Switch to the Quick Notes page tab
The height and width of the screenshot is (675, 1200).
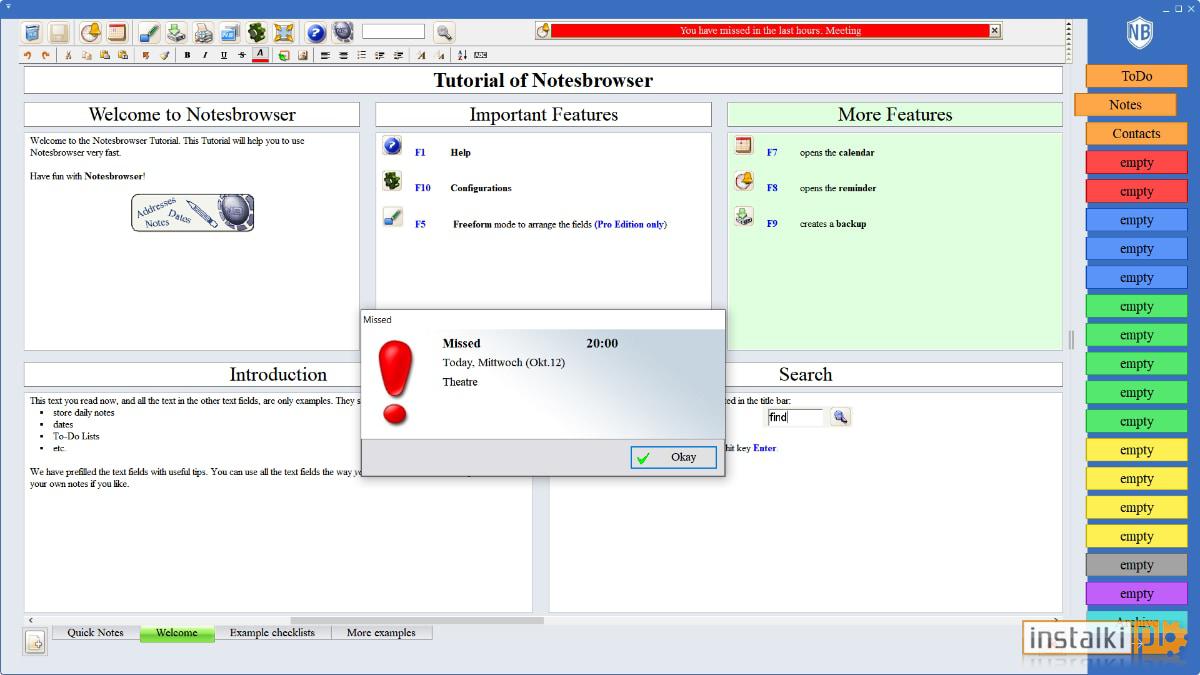tap(95, 633)
